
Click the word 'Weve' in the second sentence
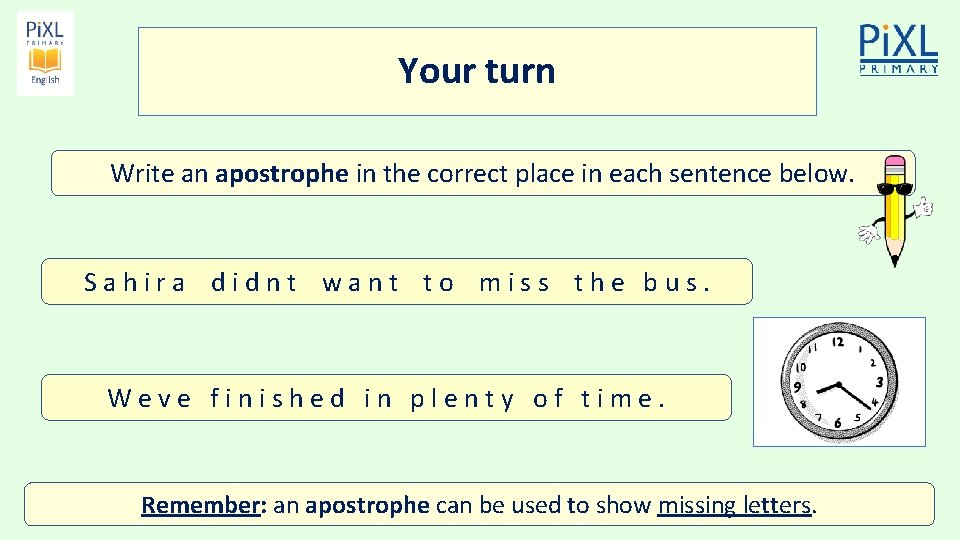tap(150, 399)
